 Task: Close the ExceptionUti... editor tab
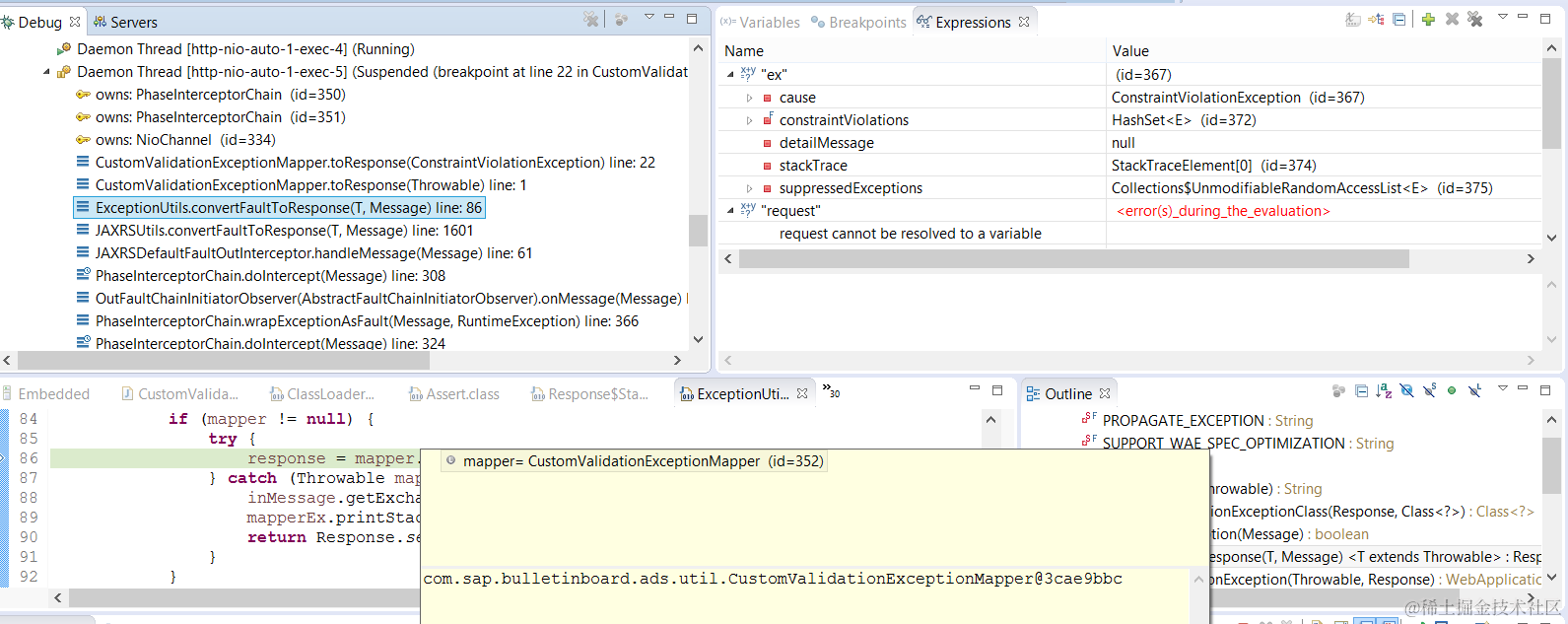pyautogui.click(x=802, y=393)
